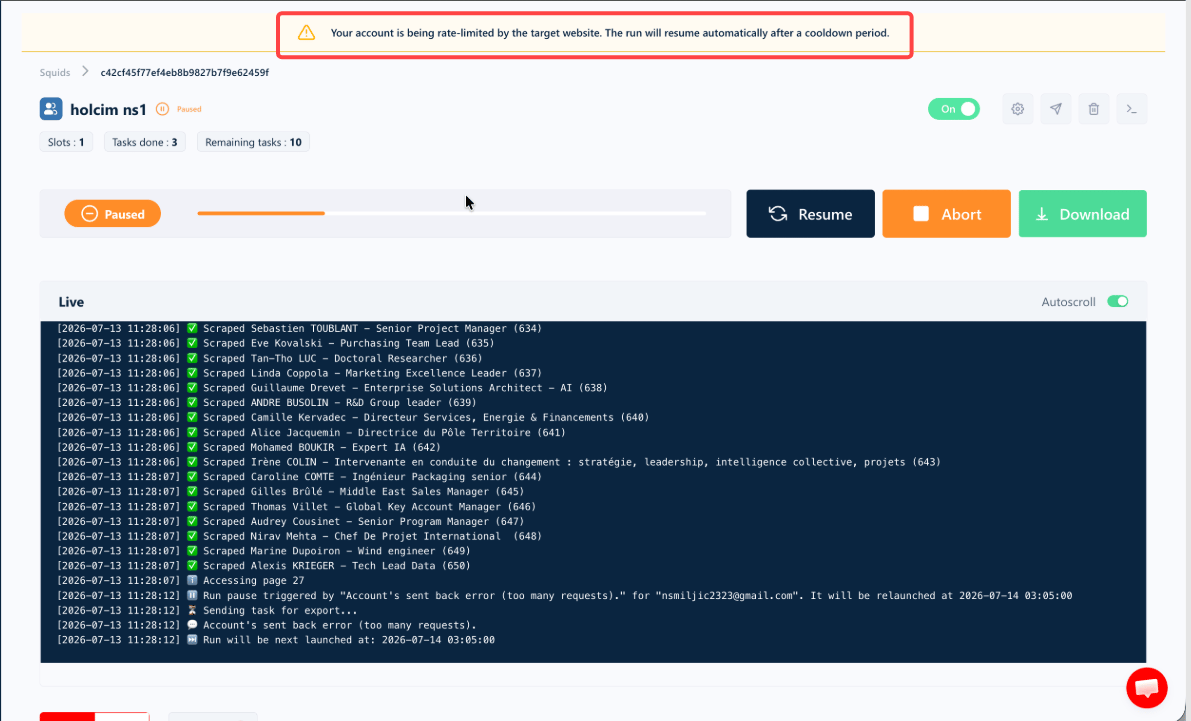Image resolution: width=1191 pixels, height=721 pixels.
Task: Click the Tasks done : 3 chip
Action: coord(144,142)
